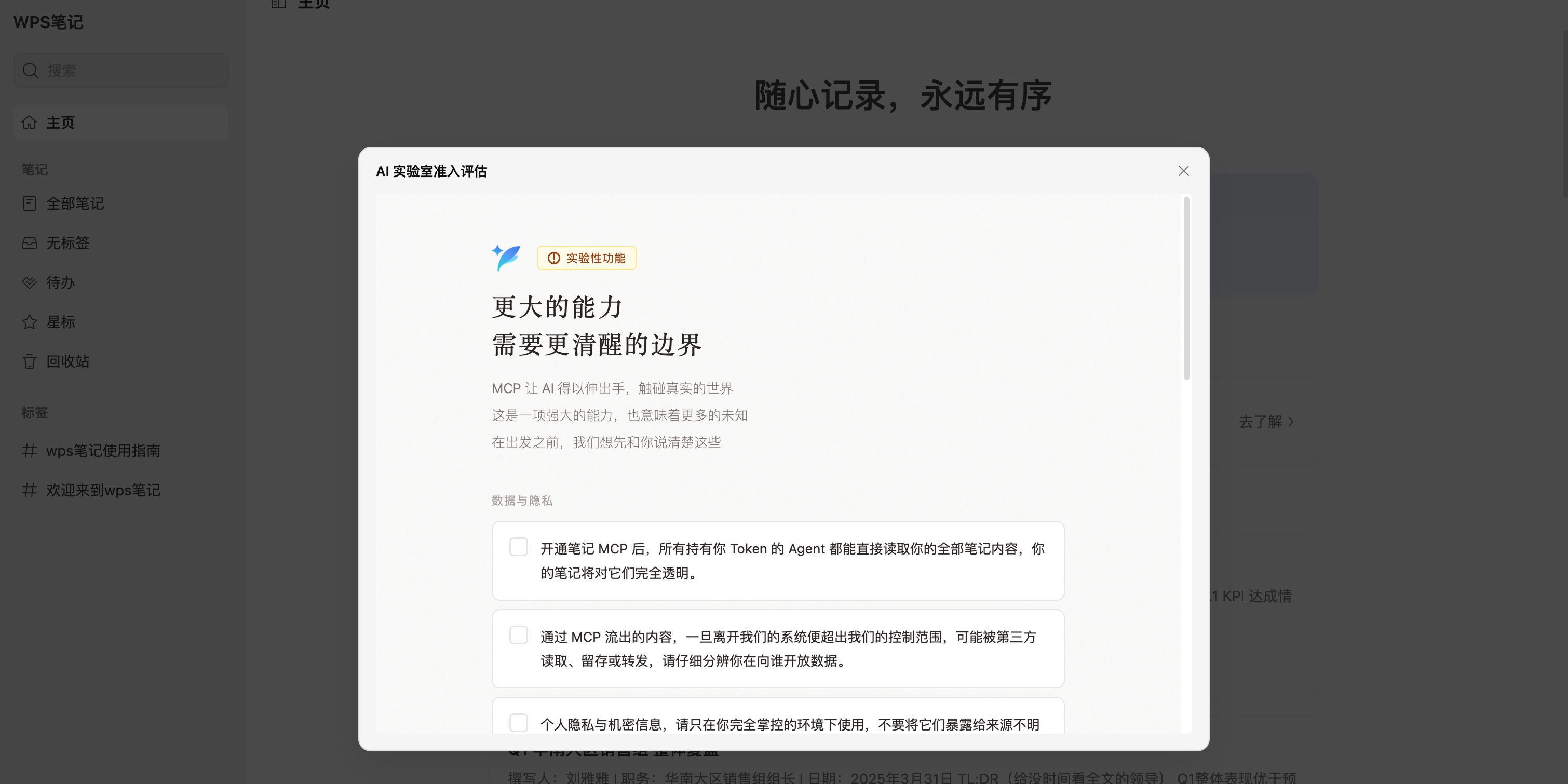This screenshot has height=784, width=1568.
Task: Check the 通过 MCP 流出的内容 agreement box
Action: (519, 635)
